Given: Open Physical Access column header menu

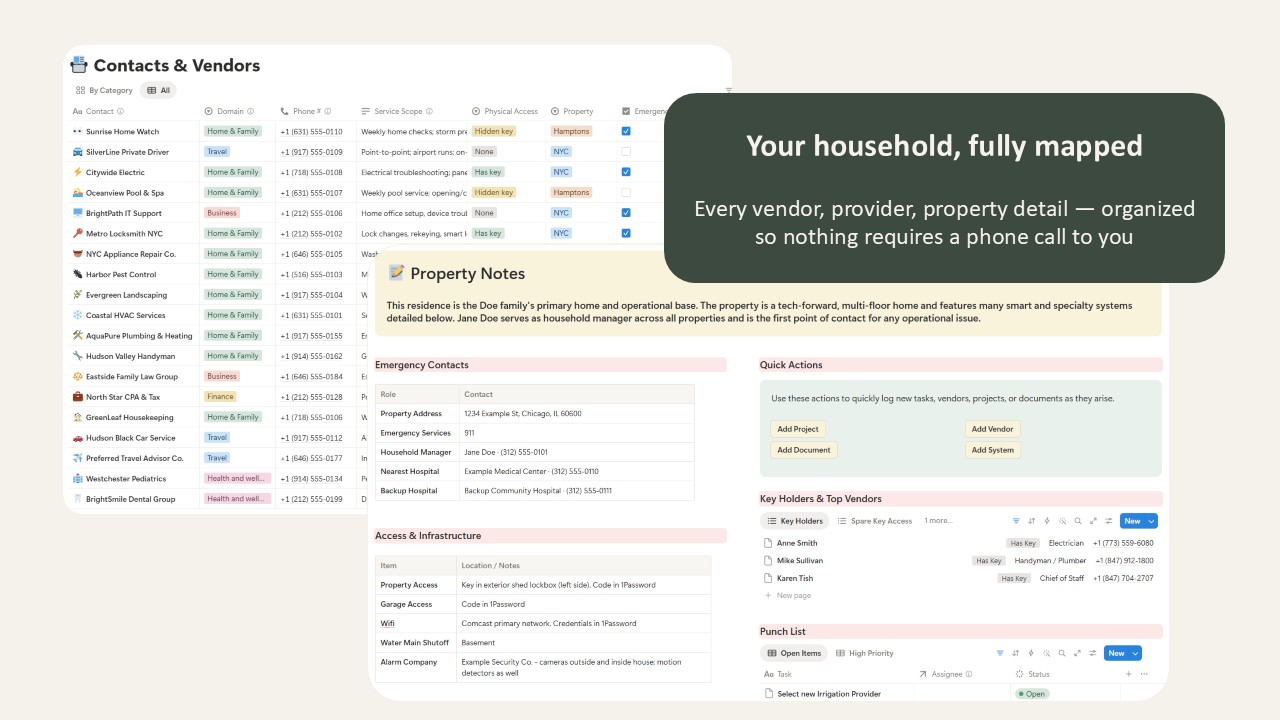Looking at the screenshot, I should pos(505,111).
